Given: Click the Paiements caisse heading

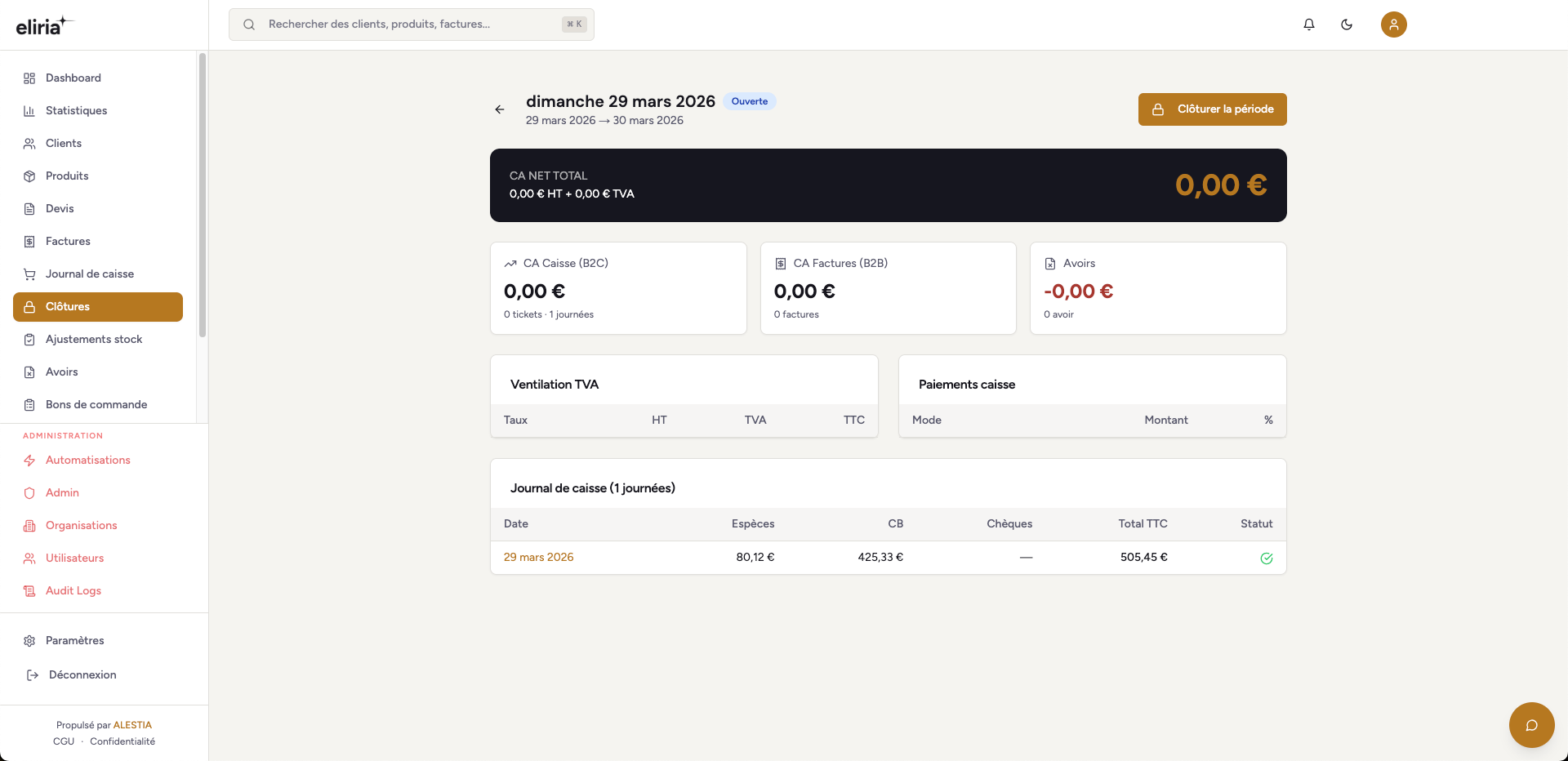Looking at the screenshot, I should [967, 385].
